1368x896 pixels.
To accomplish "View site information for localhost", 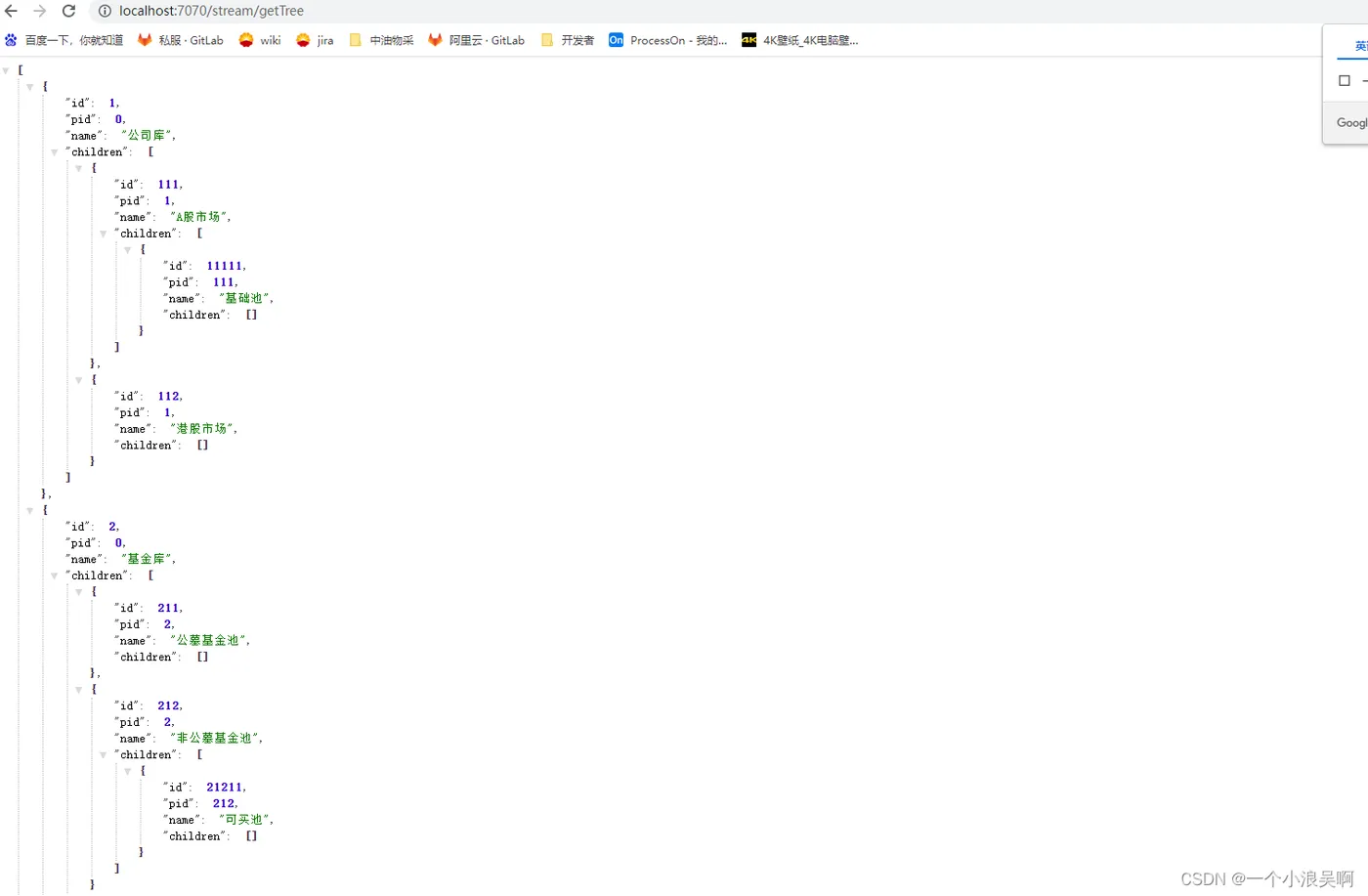I will pyautogui.click(x=105, y=11).
